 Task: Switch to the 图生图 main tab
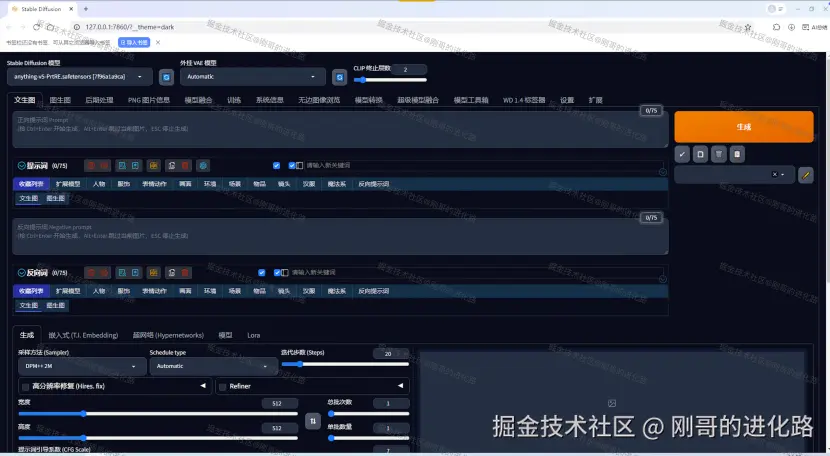coord(60,100)
